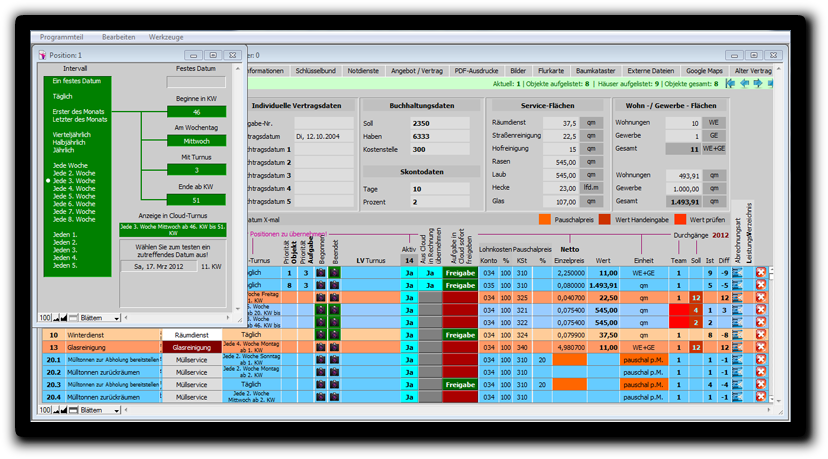This screenshot has height=459, width=828.
Task: Switch to Google Maps tab
Action: pyautogui.click(x=704, y=71)
